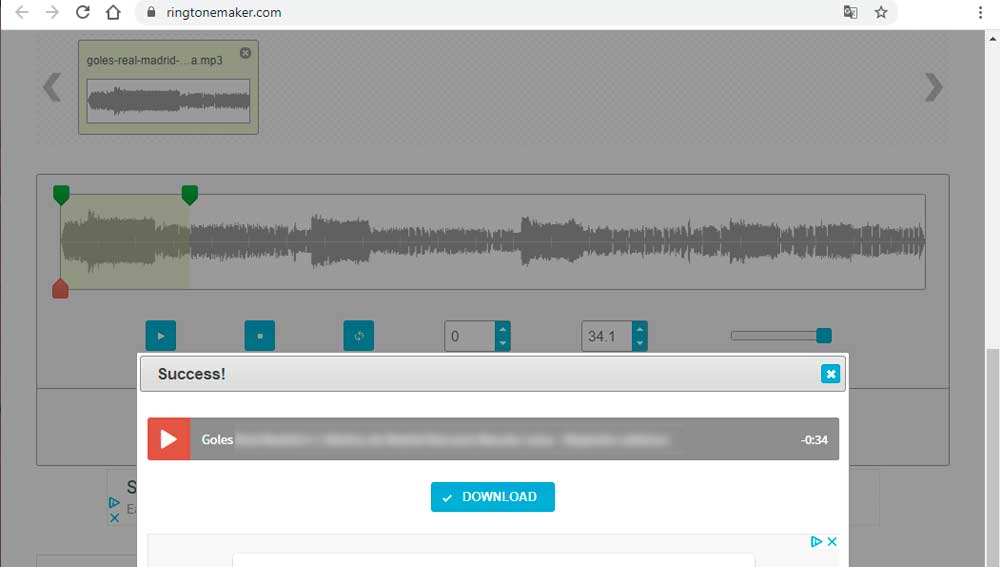Viewport: 1000px width, 567px height.
Task: Go to next file with right chevron
Action: pos(933,88)
